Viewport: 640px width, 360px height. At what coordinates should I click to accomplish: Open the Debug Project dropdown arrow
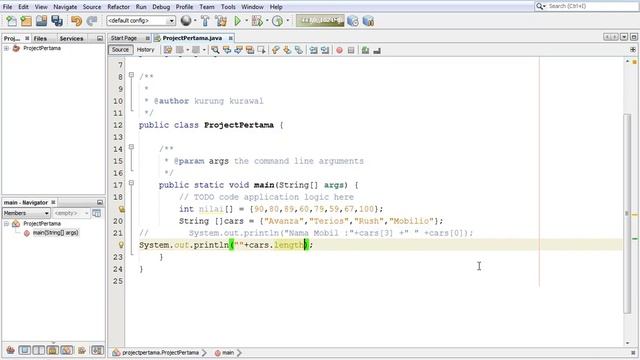click(x=267, y=21)
